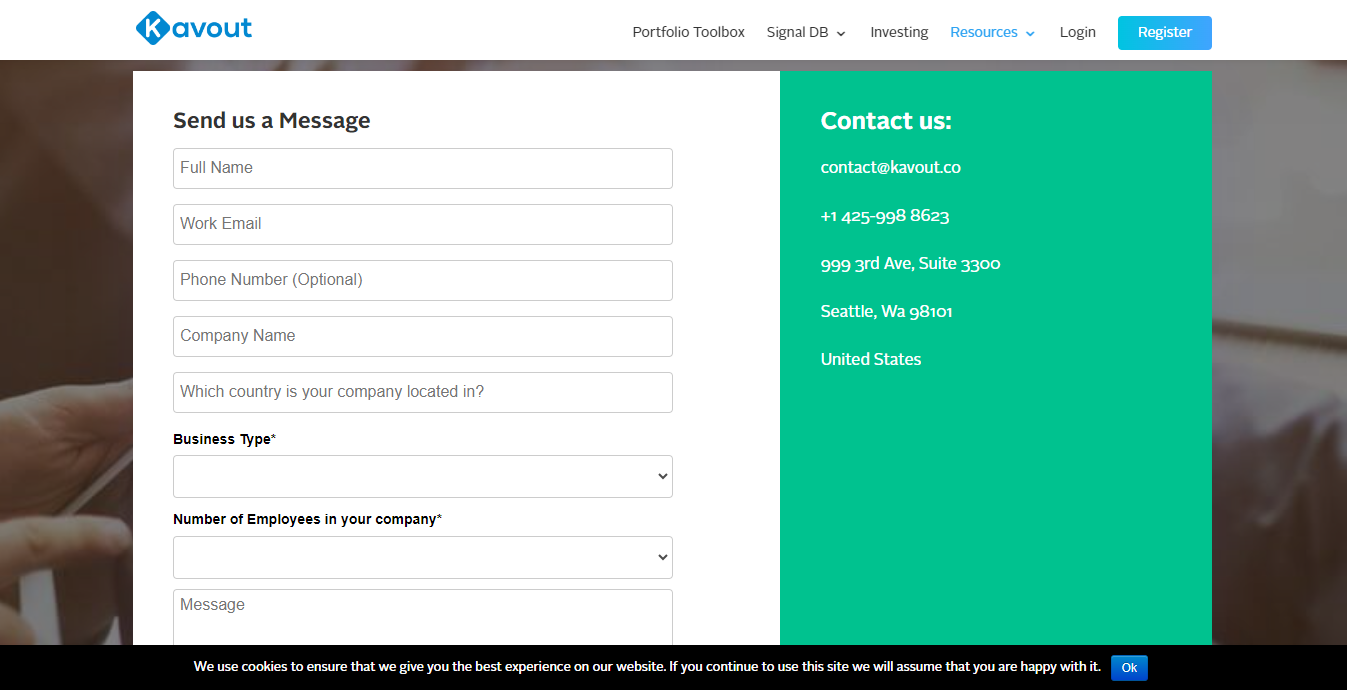Click the contact@kavout.co email address
The image size is (1347, 690).
(x=891, y=167)
